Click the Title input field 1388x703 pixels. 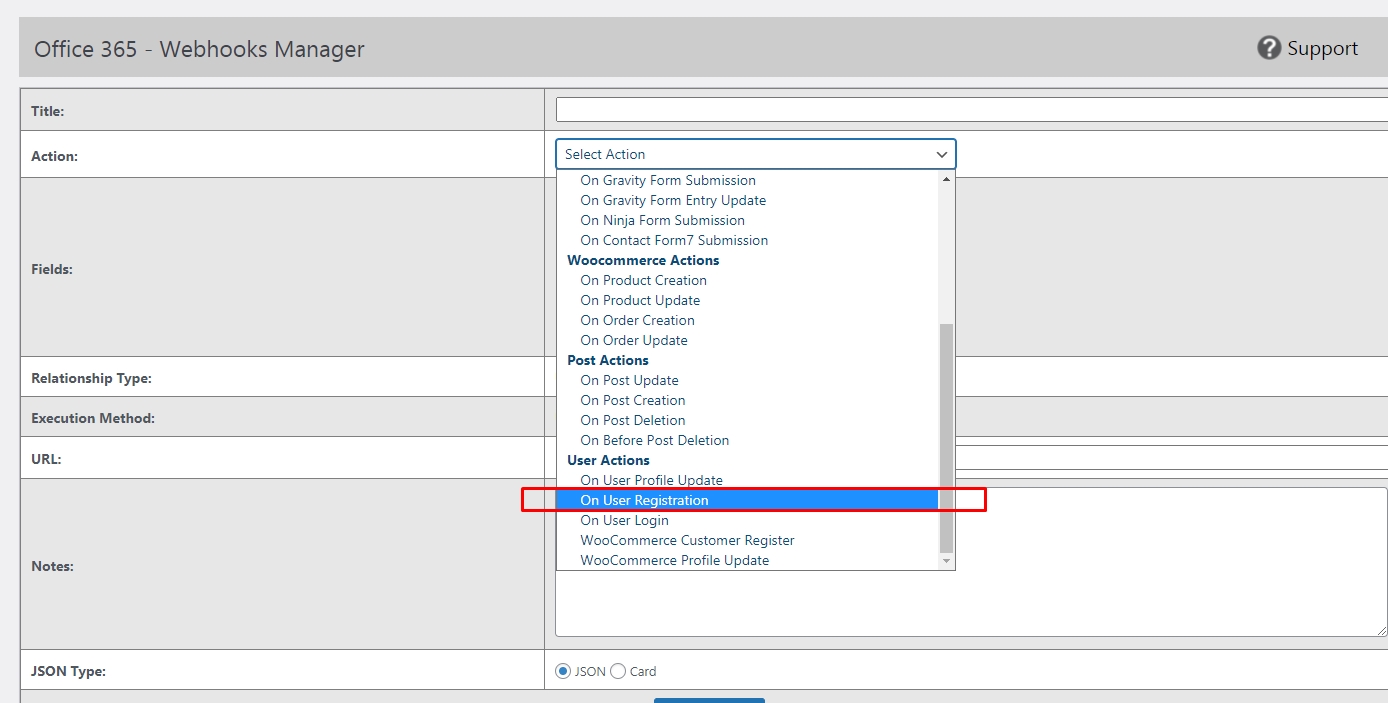(x=971, y=110)
